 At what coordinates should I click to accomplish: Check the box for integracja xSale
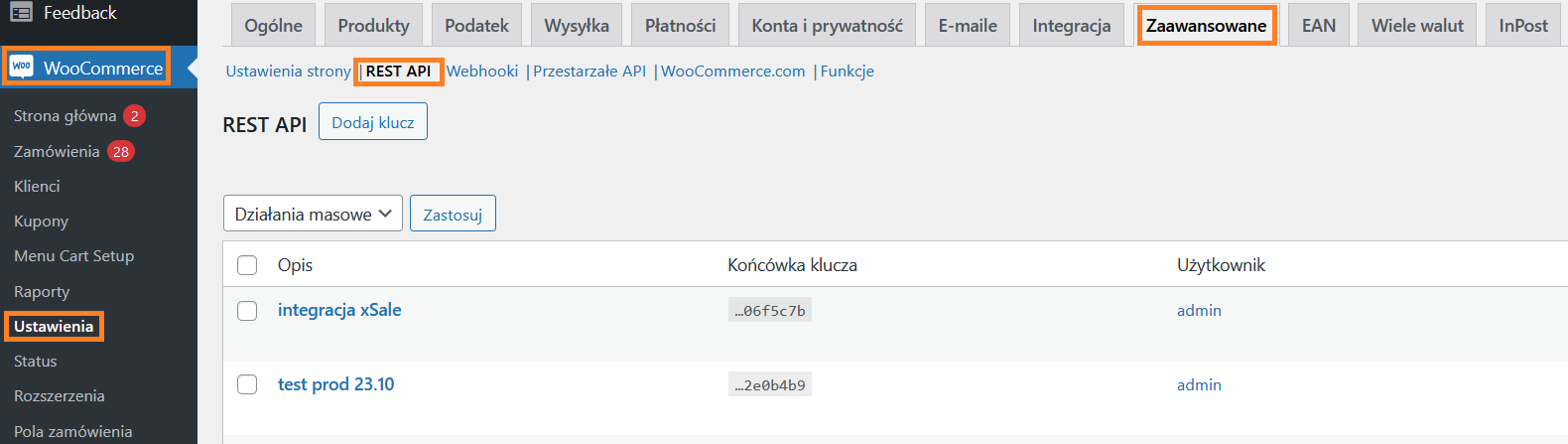[x=247, y=311]
